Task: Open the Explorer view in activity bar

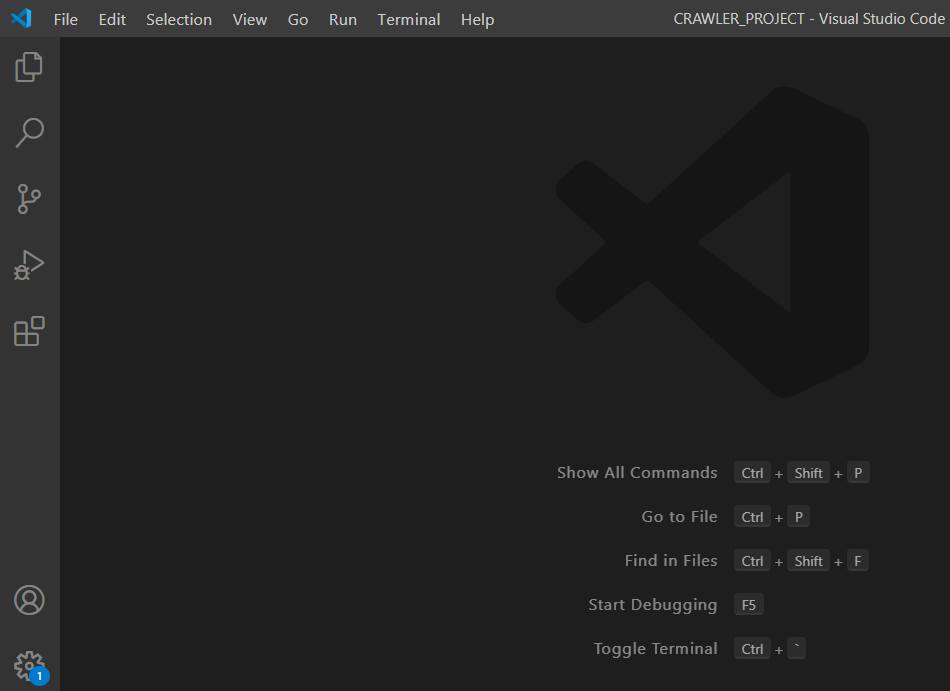Action: tap(29, 67)
